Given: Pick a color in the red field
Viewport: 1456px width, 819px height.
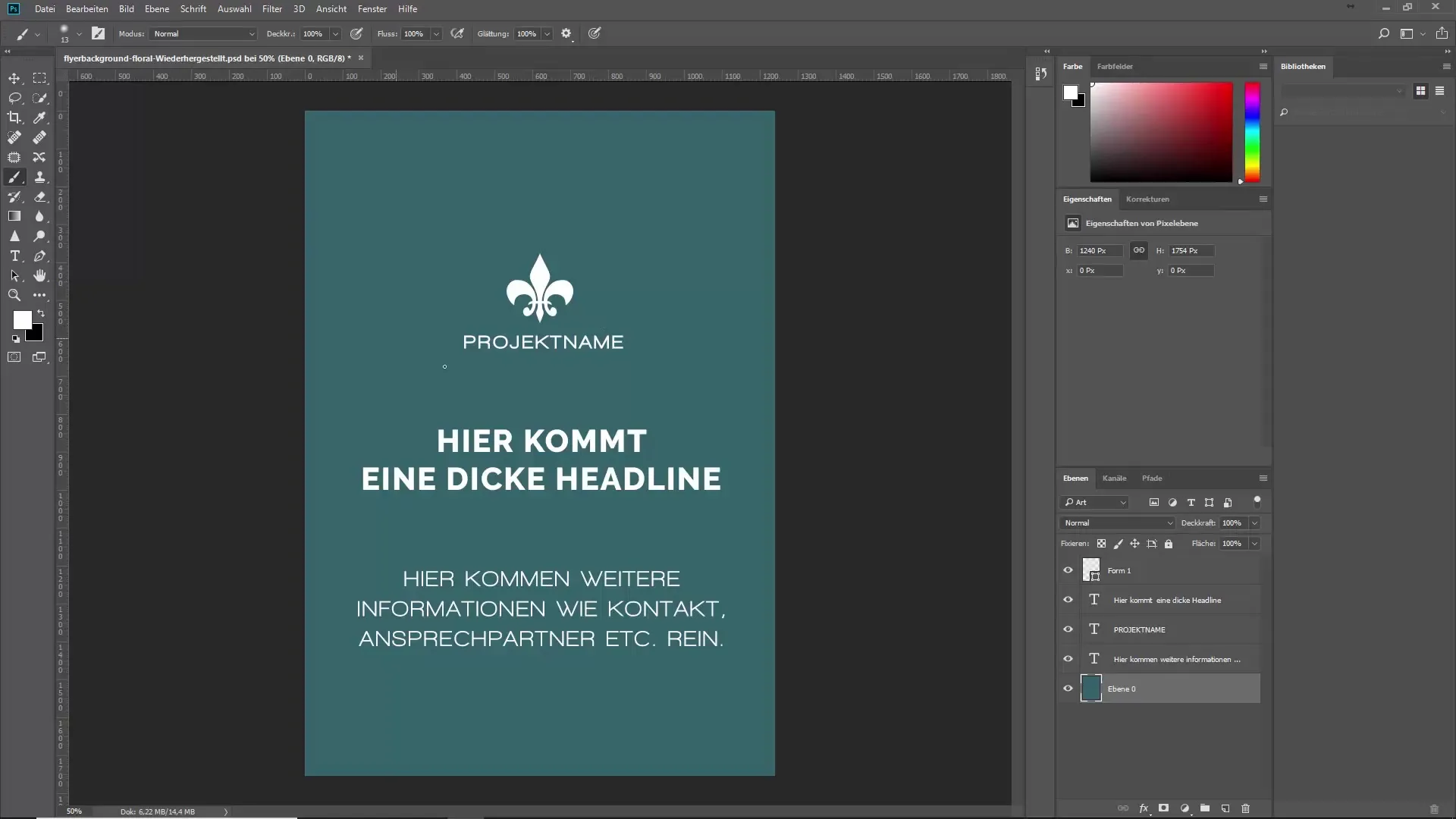Looking at the screenshot, I should pos(1161,133).
